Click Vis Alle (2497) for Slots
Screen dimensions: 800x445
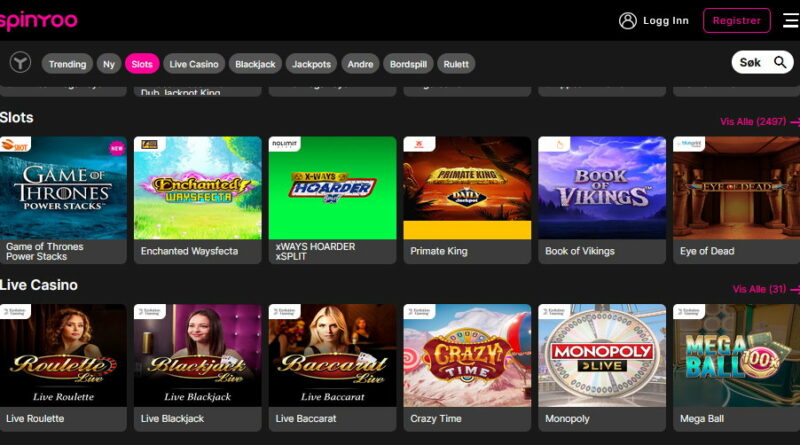(759, 121)
